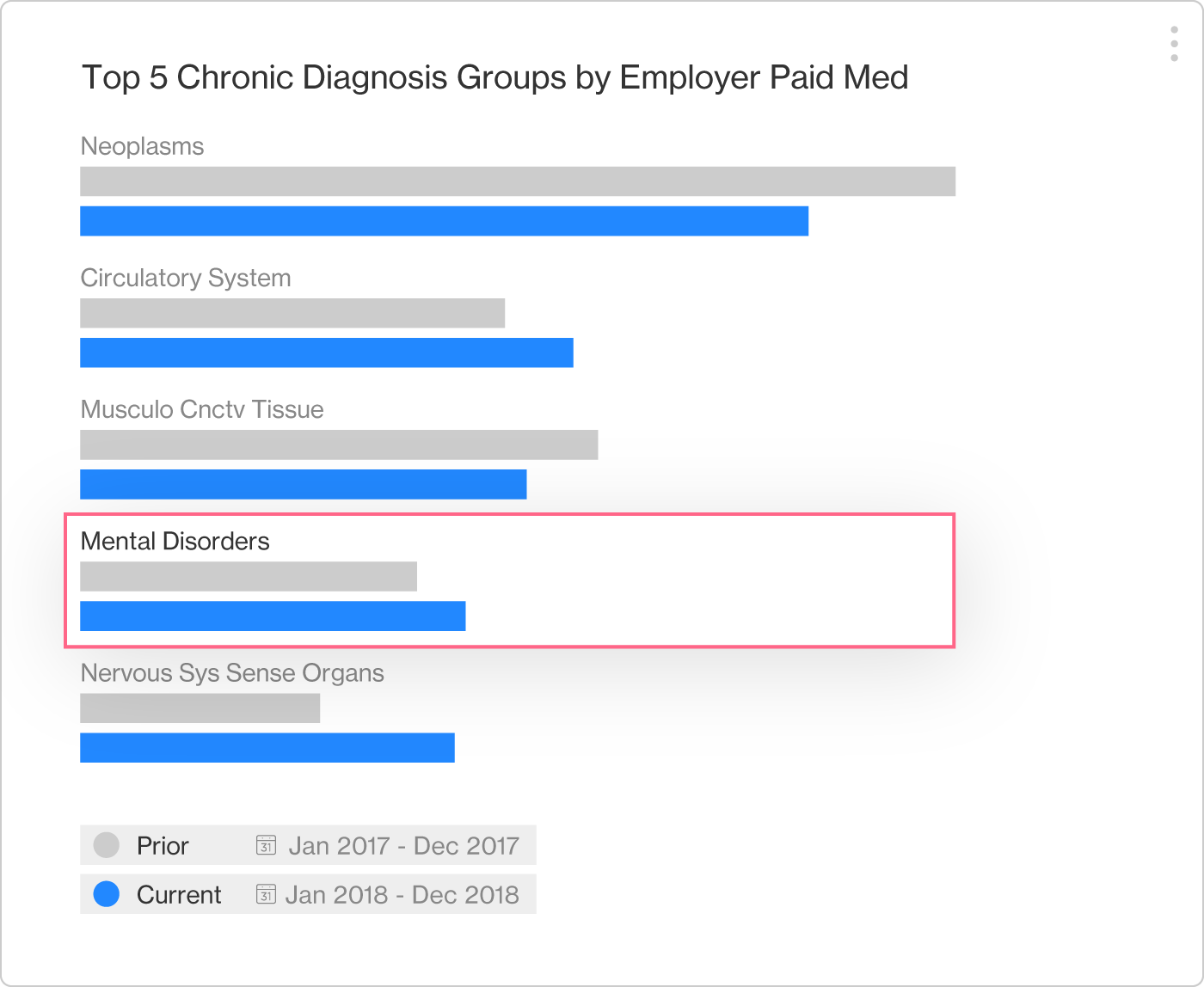Click the gray Prior legend circle
Image resolution: width=1204 pixels, height=987 pixels.
click(x=106, y=845)
